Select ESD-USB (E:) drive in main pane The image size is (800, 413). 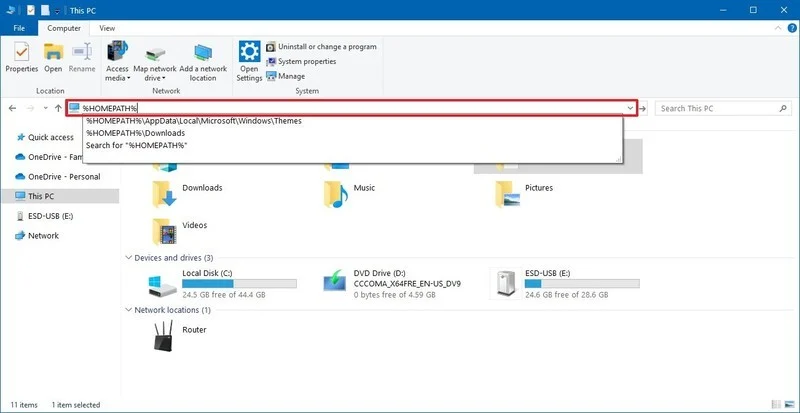pyautogui.click(x=564, y=284)
